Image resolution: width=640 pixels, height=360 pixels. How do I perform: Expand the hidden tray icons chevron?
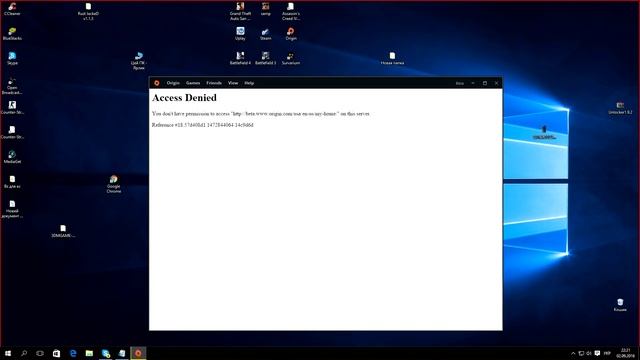pyautogui.click(x=573, y=353)
